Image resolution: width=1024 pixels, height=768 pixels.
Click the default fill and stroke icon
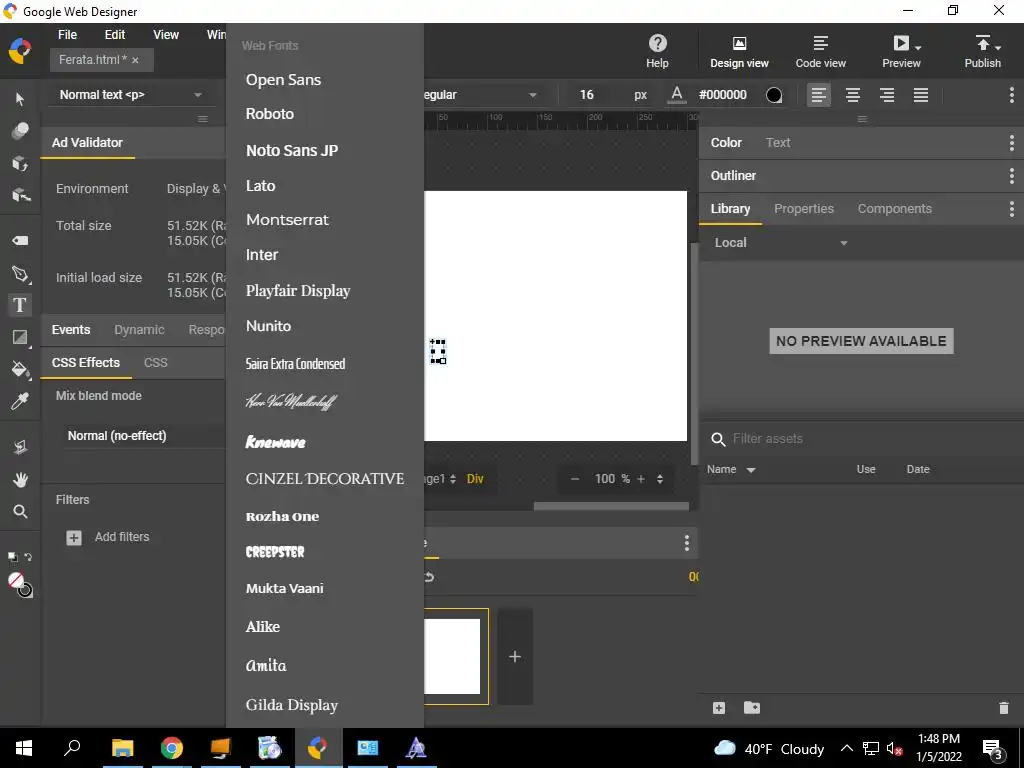pos(12,557)
